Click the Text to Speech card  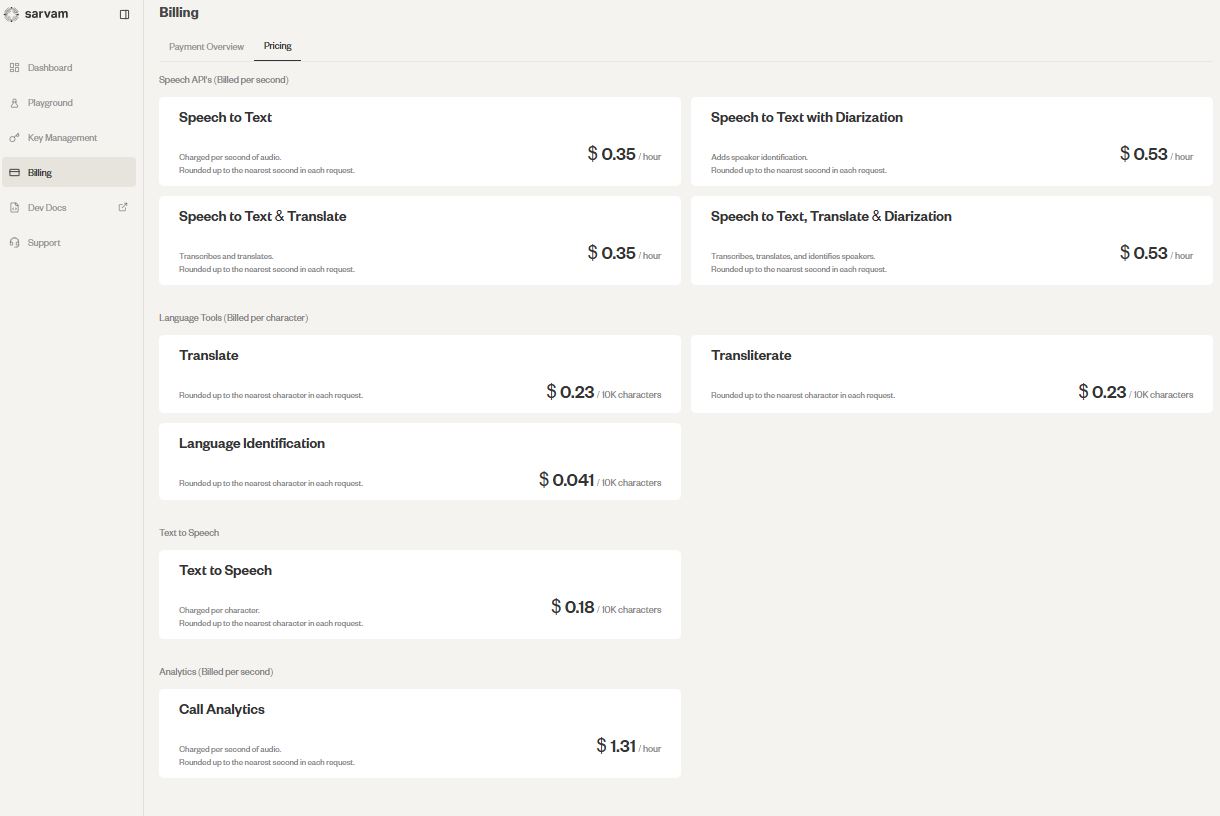pyautogui.click(x=419, y=593)
